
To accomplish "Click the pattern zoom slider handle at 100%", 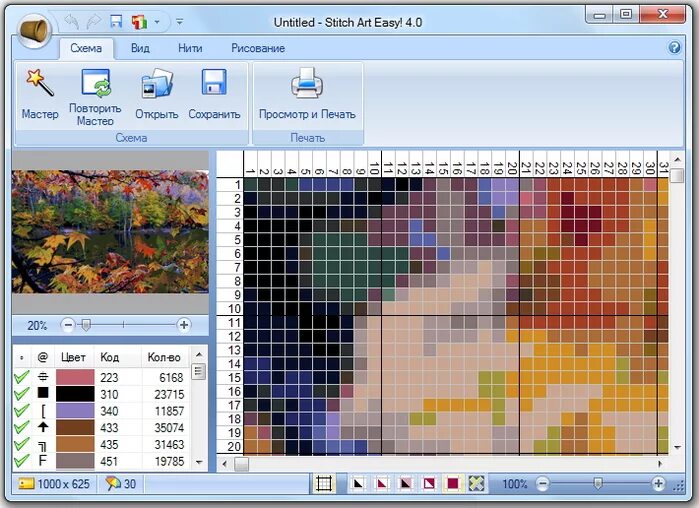I will point(598,483).
